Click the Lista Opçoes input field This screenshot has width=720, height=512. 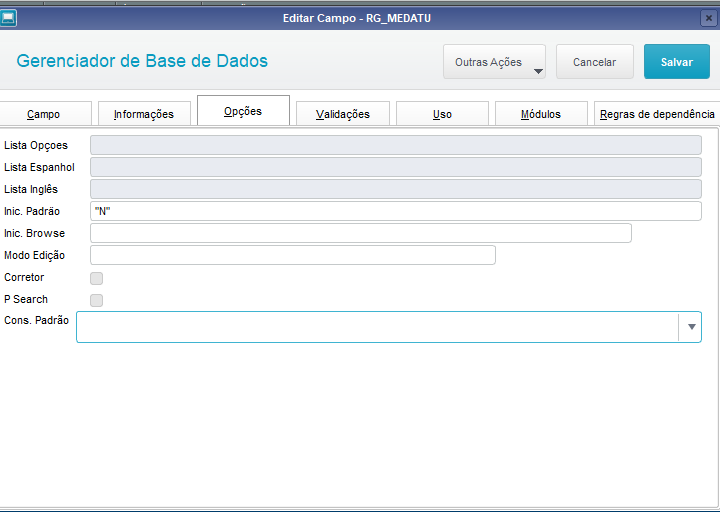pyautogui.click(x=396, y=145)
